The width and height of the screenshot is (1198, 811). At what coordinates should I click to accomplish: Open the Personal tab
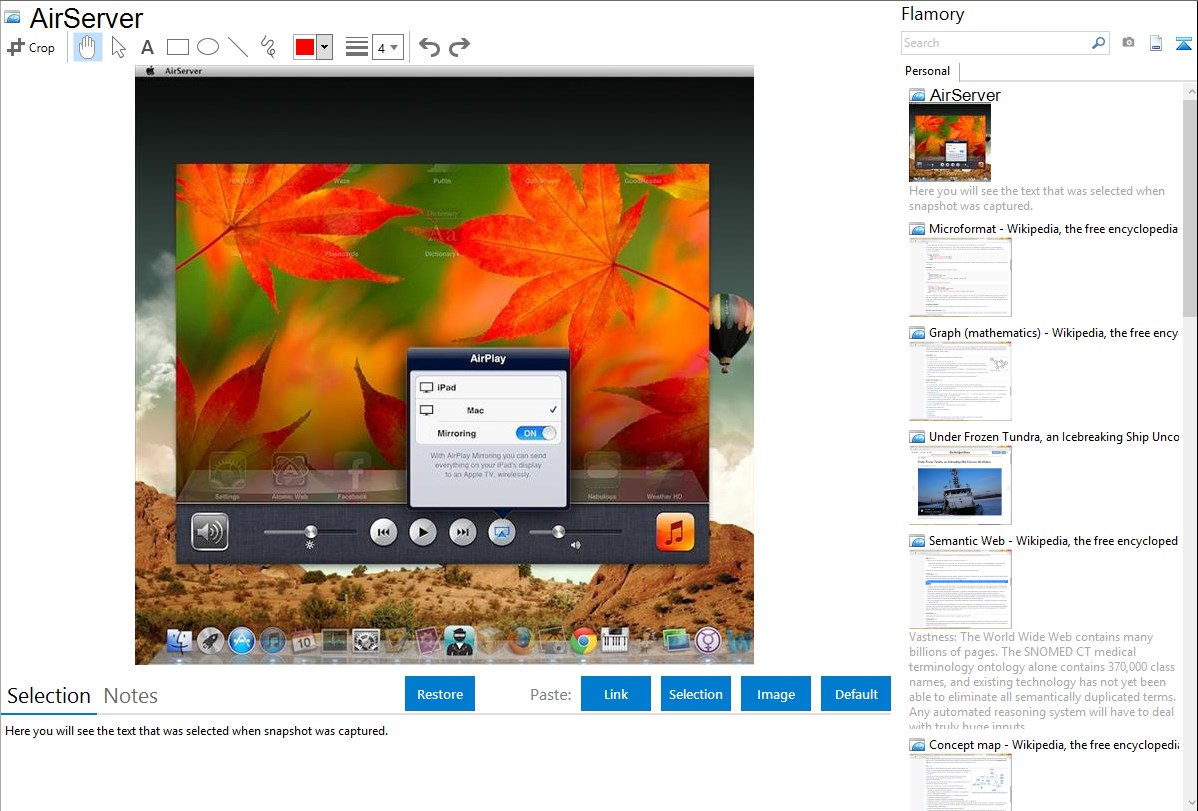point(927,71)
